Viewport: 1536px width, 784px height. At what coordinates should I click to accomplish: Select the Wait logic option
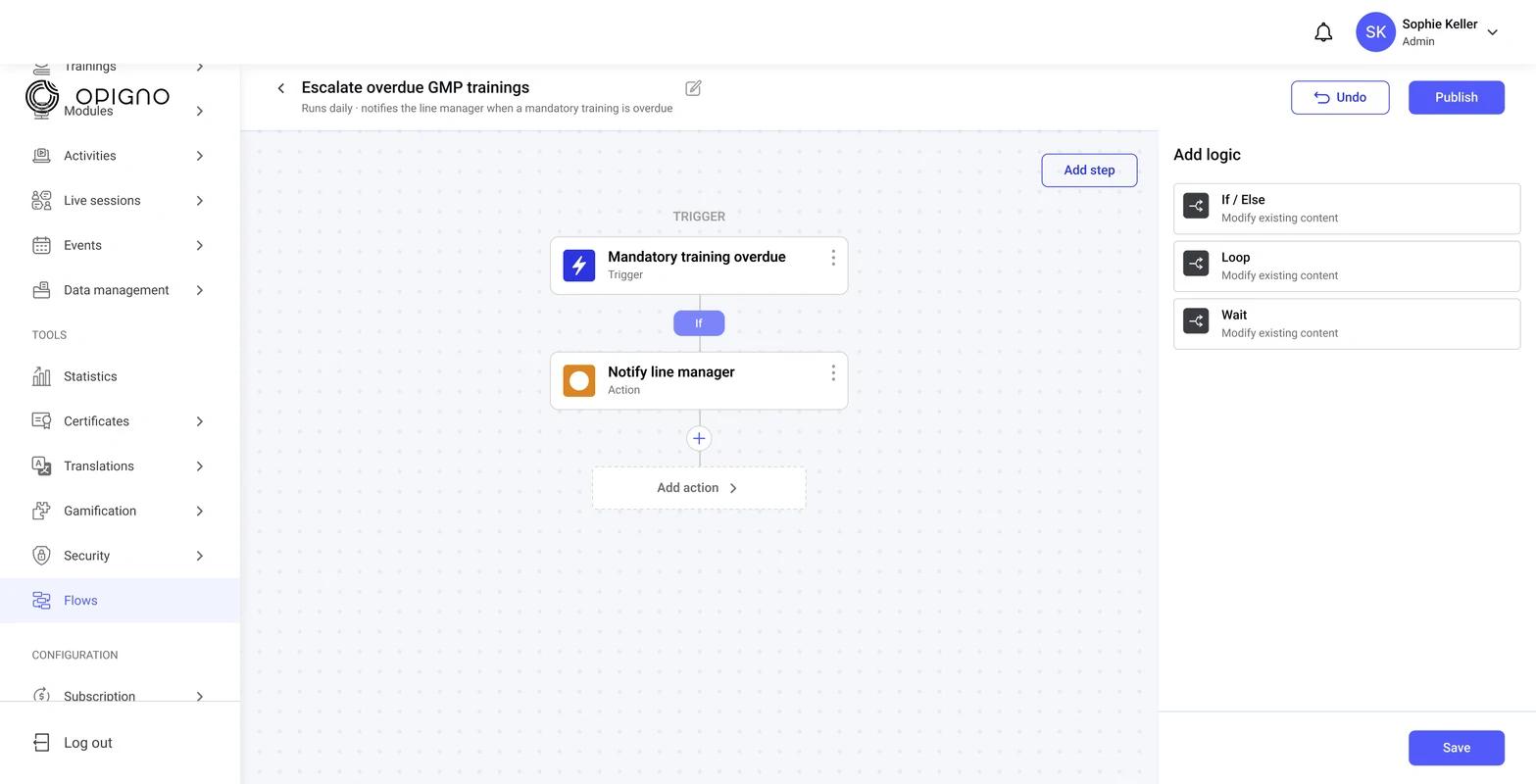click(1347, 323)
